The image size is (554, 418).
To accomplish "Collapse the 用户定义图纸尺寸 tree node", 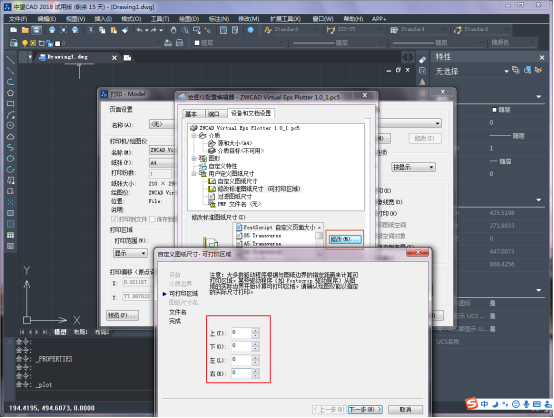I will [194, 173].
